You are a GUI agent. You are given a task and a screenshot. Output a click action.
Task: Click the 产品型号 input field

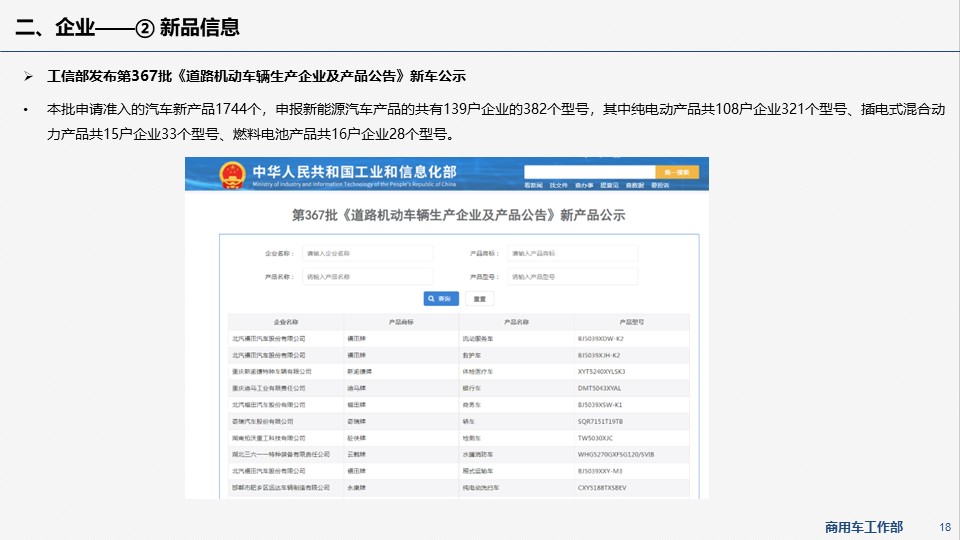coord(572,277)
